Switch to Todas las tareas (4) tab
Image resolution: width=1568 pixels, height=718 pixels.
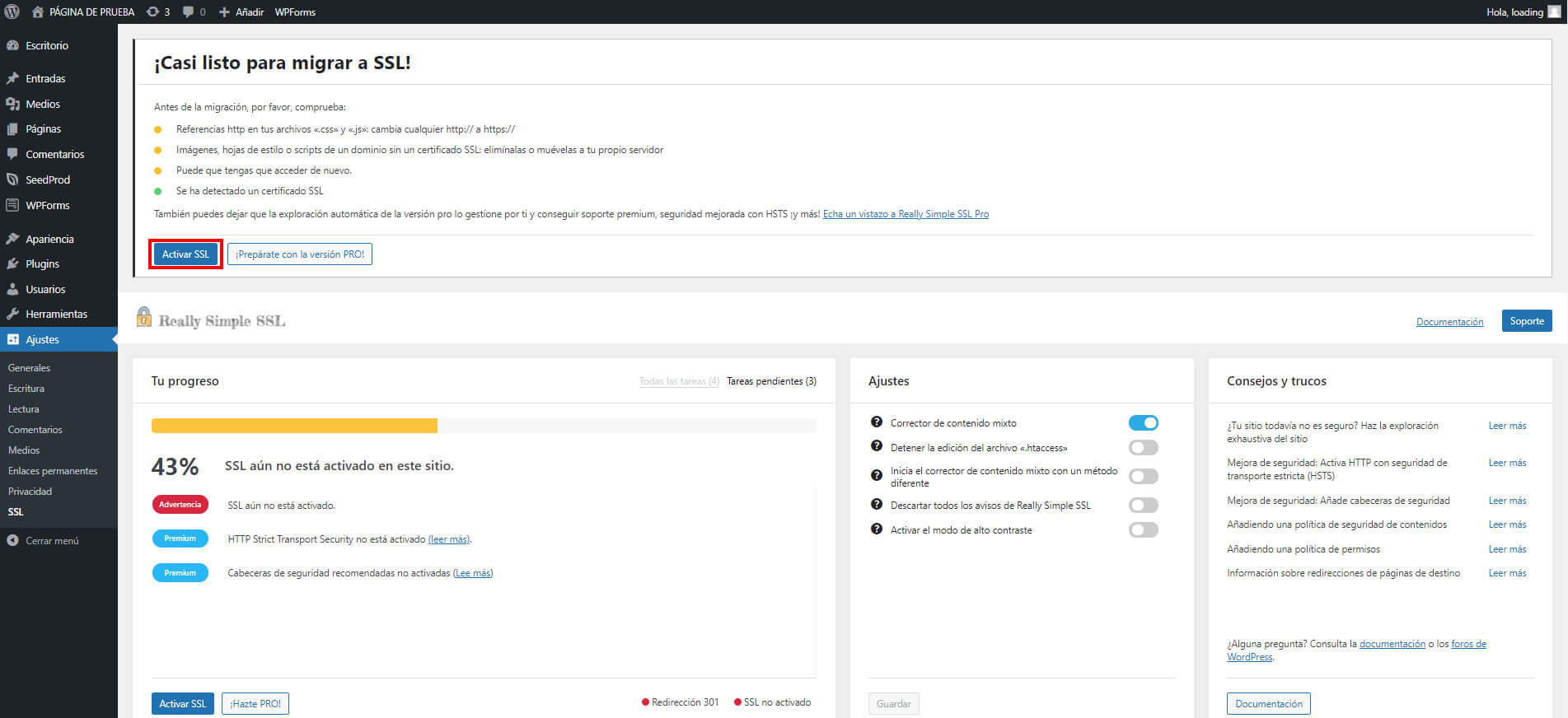pyautogui.click(x=679, y=381)
